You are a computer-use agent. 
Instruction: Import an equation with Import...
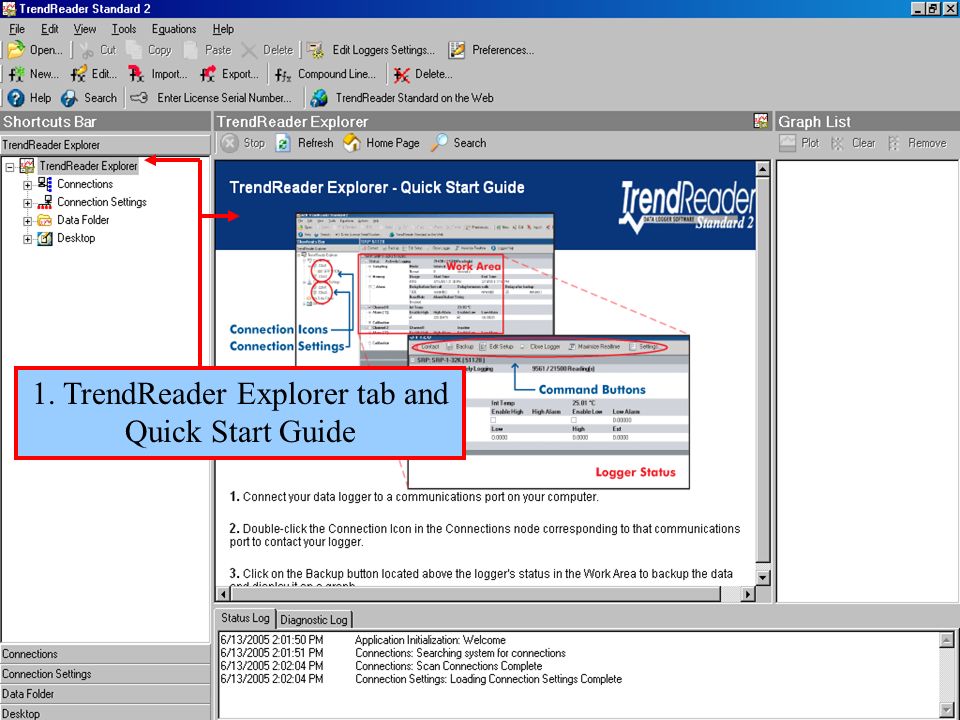pos(158,74)
